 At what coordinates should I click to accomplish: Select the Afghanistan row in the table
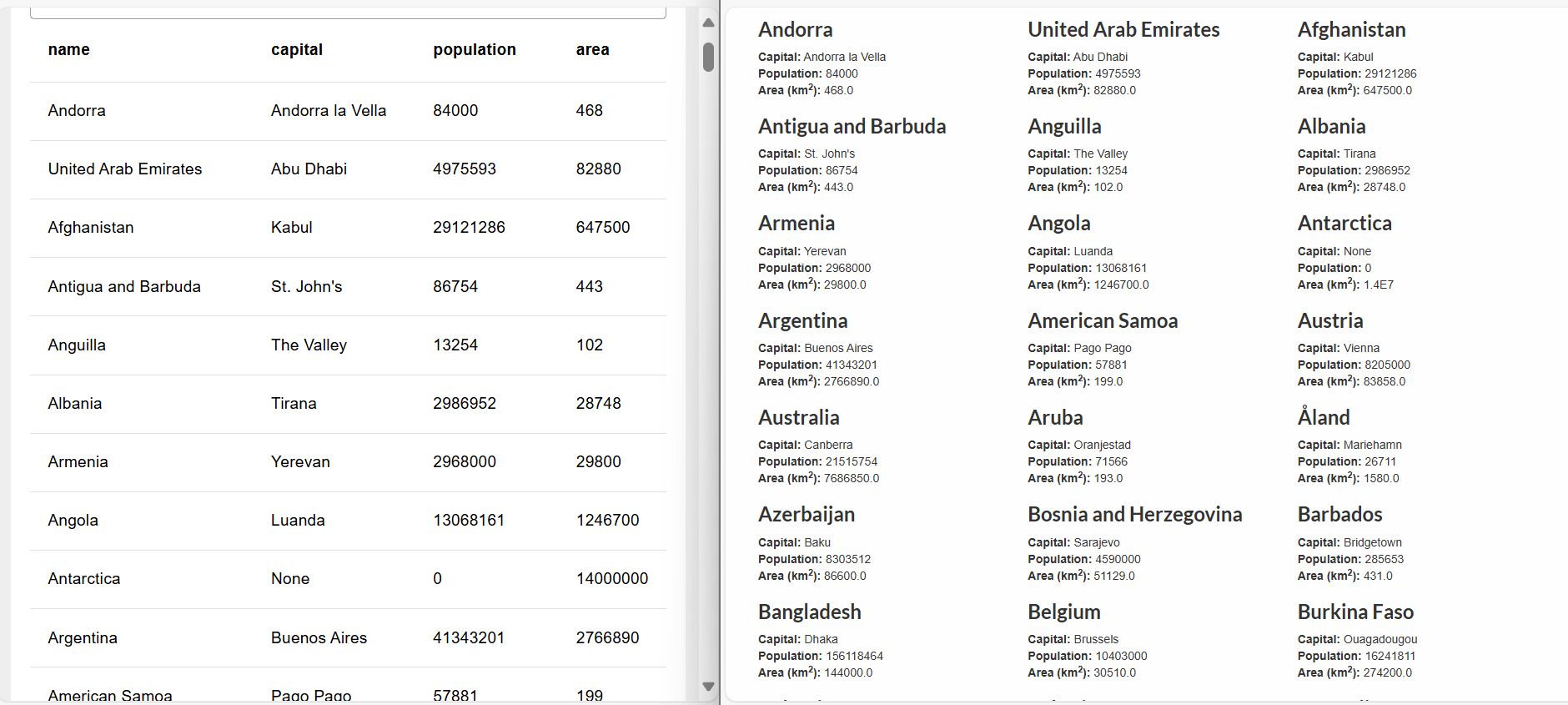point(334,227)
